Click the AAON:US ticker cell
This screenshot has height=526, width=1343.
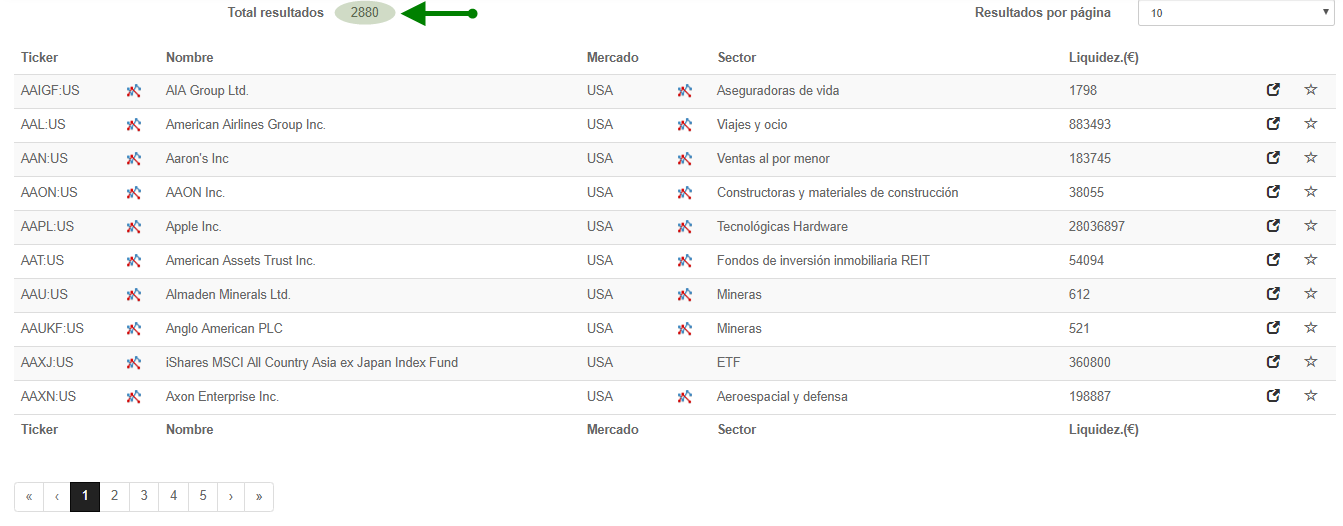click(x=49, y=193)
